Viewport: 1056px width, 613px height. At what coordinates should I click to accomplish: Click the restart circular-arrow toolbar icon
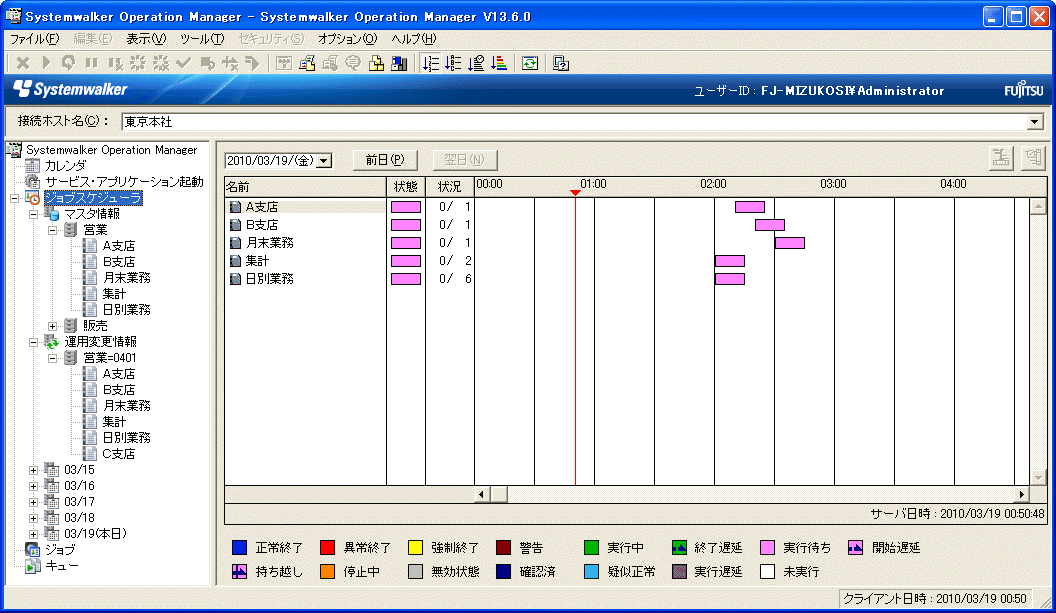[68, 63]
